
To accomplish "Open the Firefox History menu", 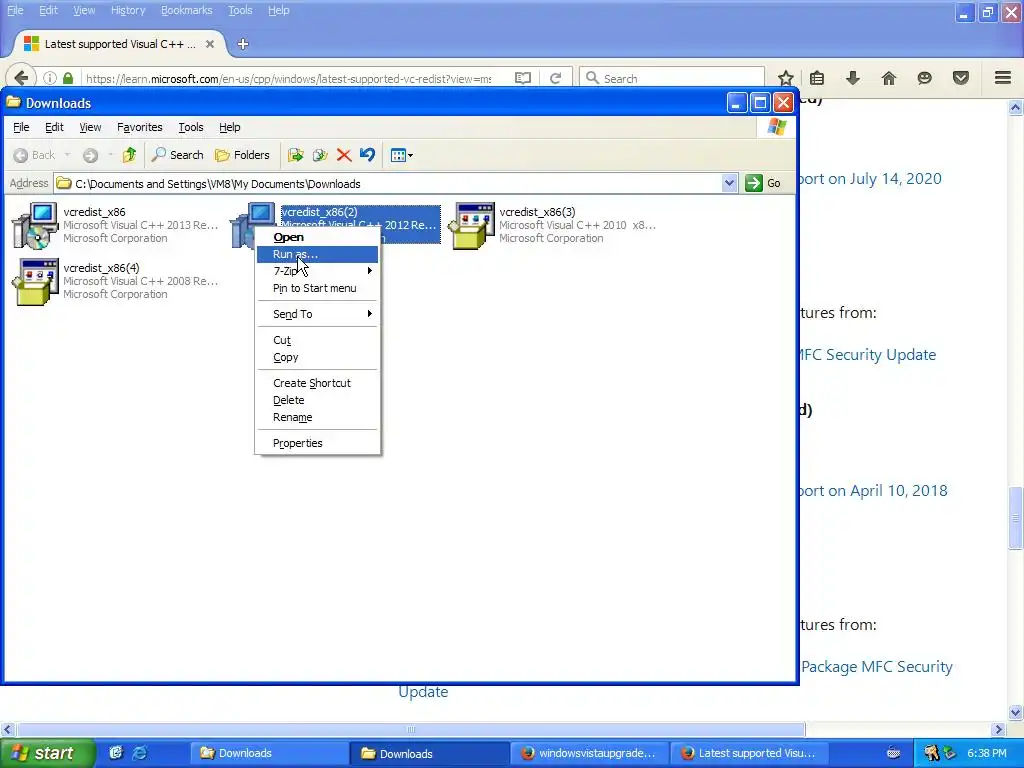I will [x=128, y=10].
